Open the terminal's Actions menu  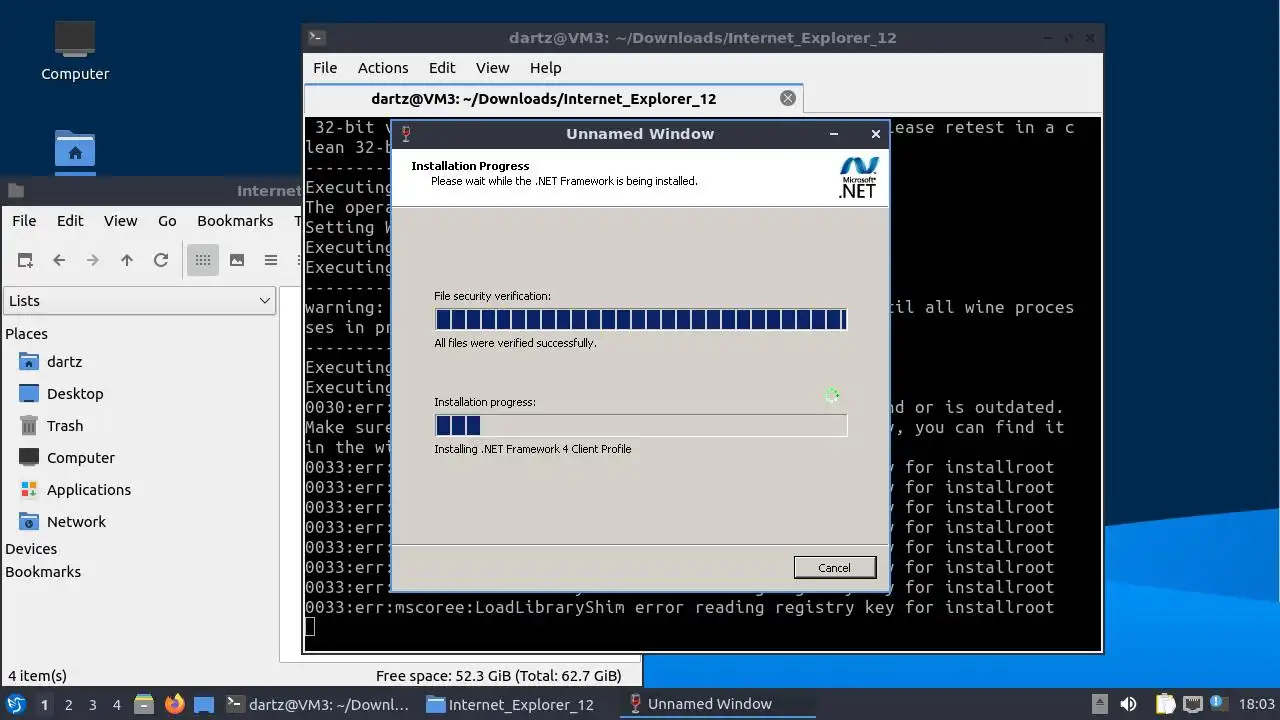click(x=383, y=68)
